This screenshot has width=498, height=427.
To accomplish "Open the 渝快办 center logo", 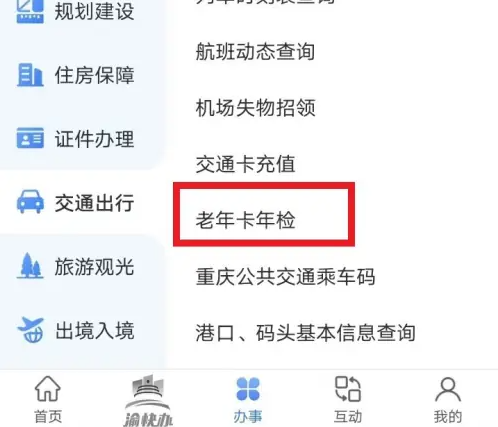I will 148,400.
